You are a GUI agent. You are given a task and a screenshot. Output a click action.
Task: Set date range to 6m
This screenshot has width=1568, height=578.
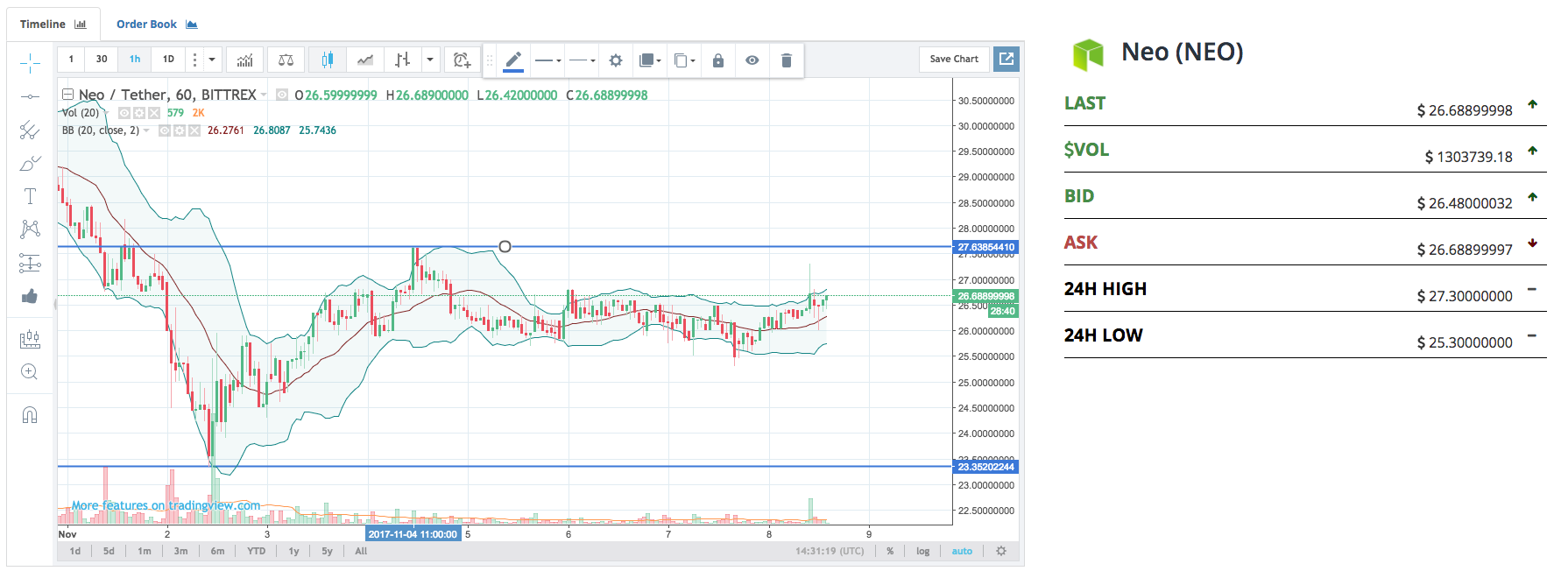(x=217, y=551)
